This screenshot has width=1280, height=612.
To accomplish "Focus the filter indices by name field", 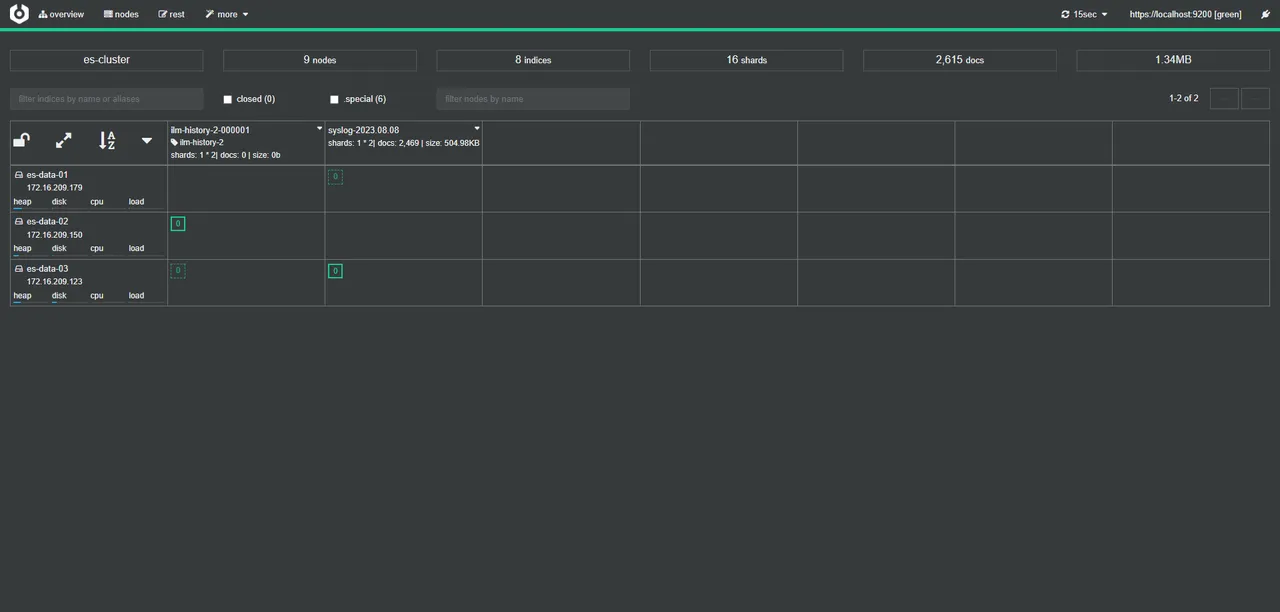I will [106, 99].
